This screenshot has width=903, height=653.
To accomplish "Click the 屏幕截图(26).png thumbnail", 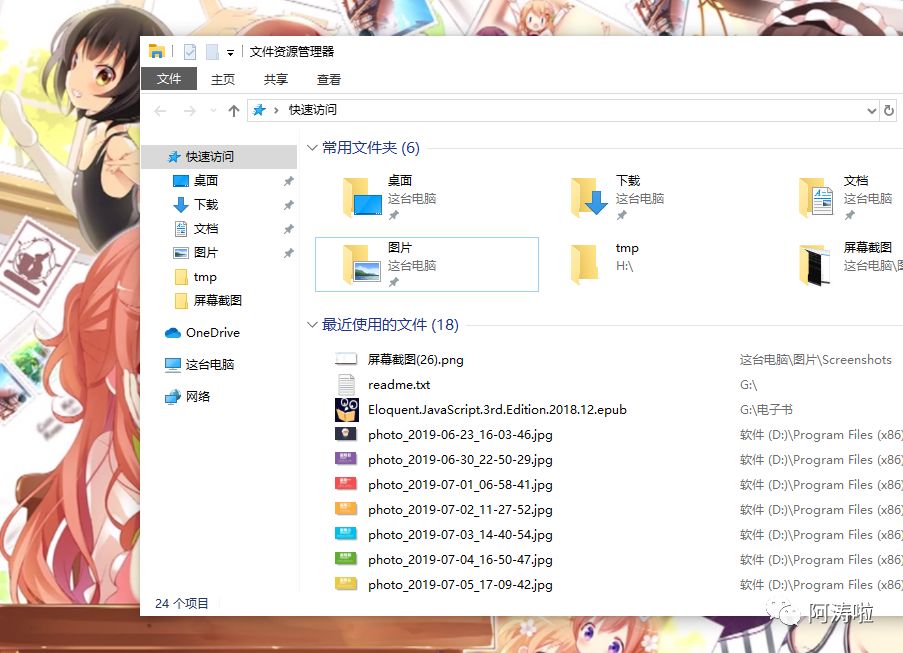I will (x=346, y=359).
